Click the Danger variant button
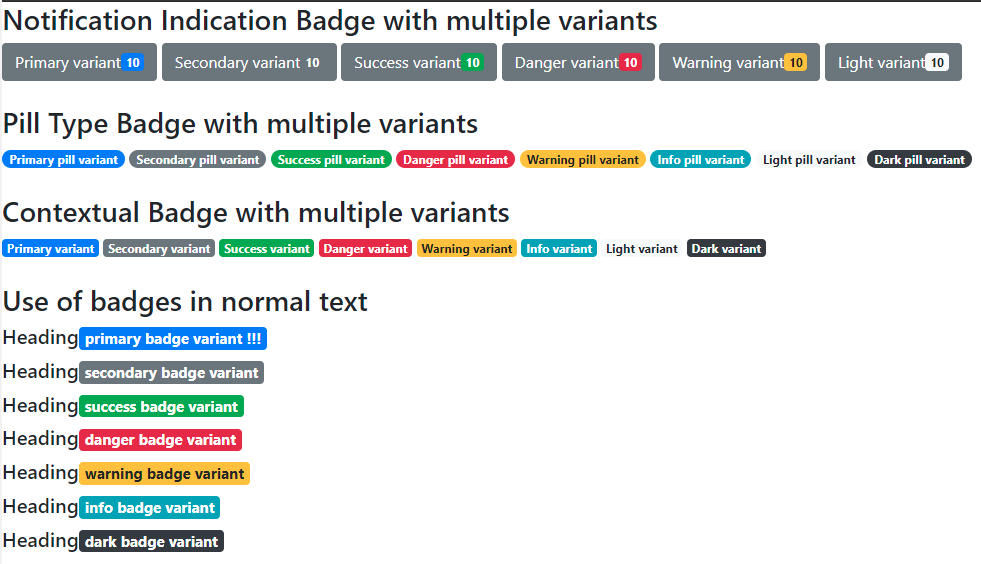981x564 pixels. 577,62
